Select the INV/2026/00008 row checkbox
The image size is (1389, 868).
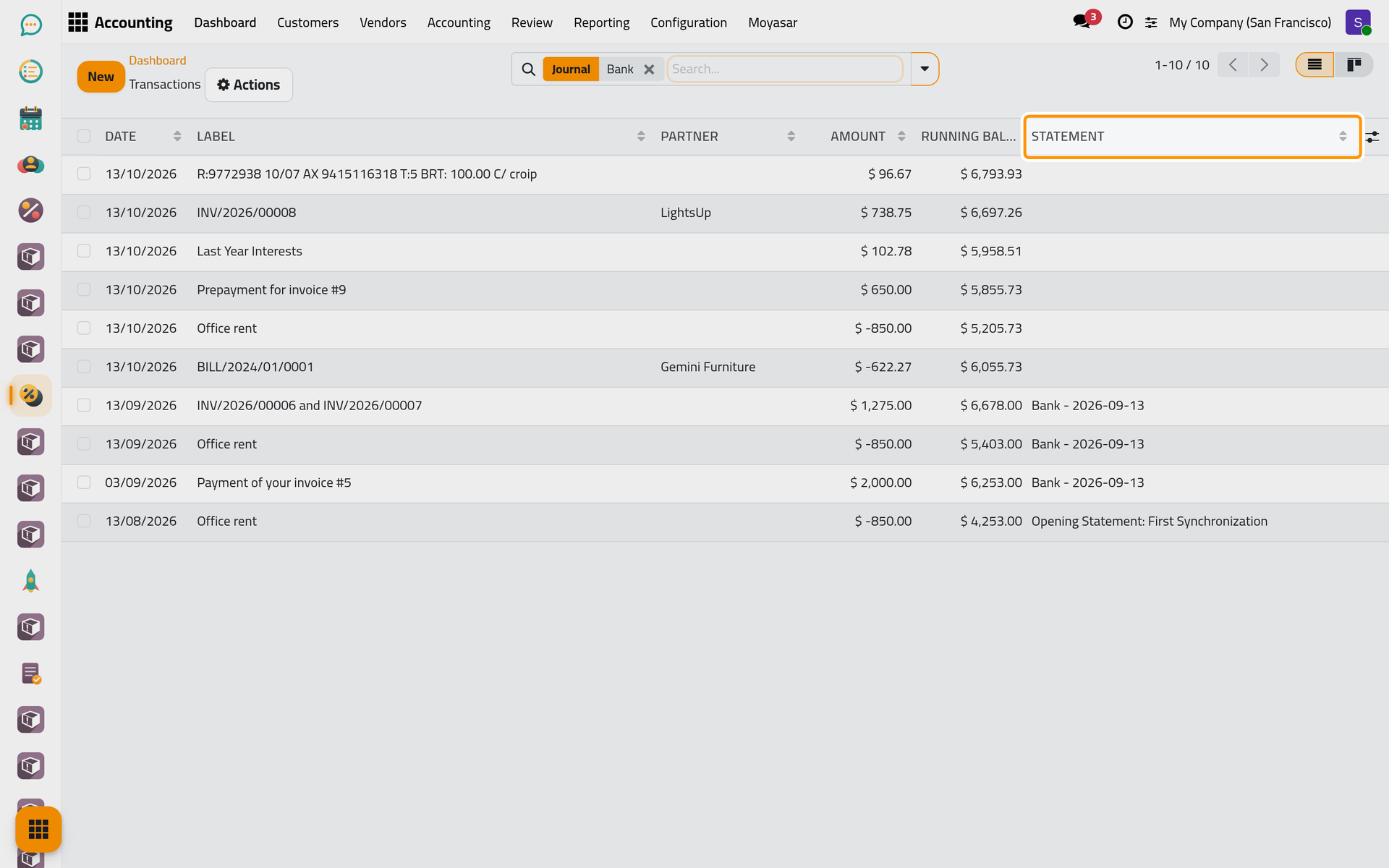point(84,213)
